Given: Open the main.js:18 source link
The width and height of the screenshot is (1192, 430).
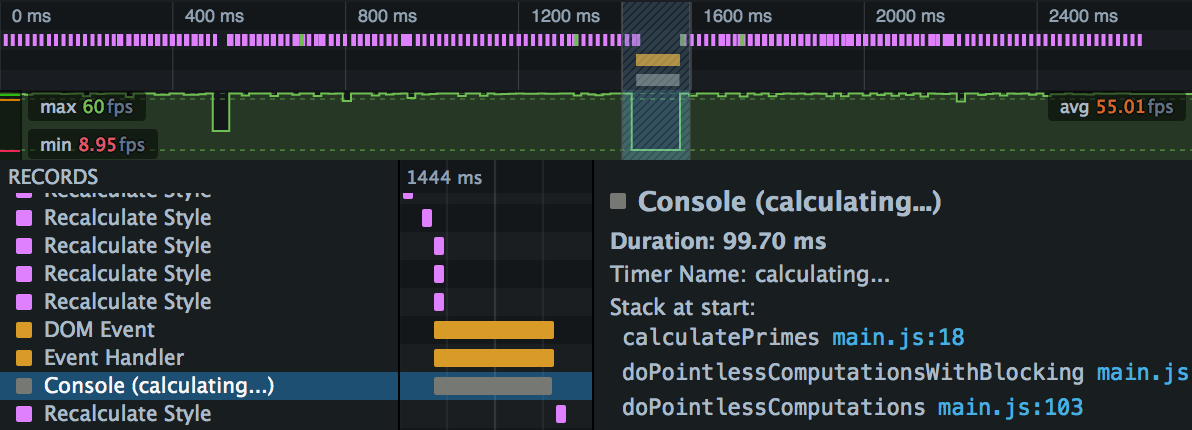Looking at the screenshot, I should tap(898, 337).
